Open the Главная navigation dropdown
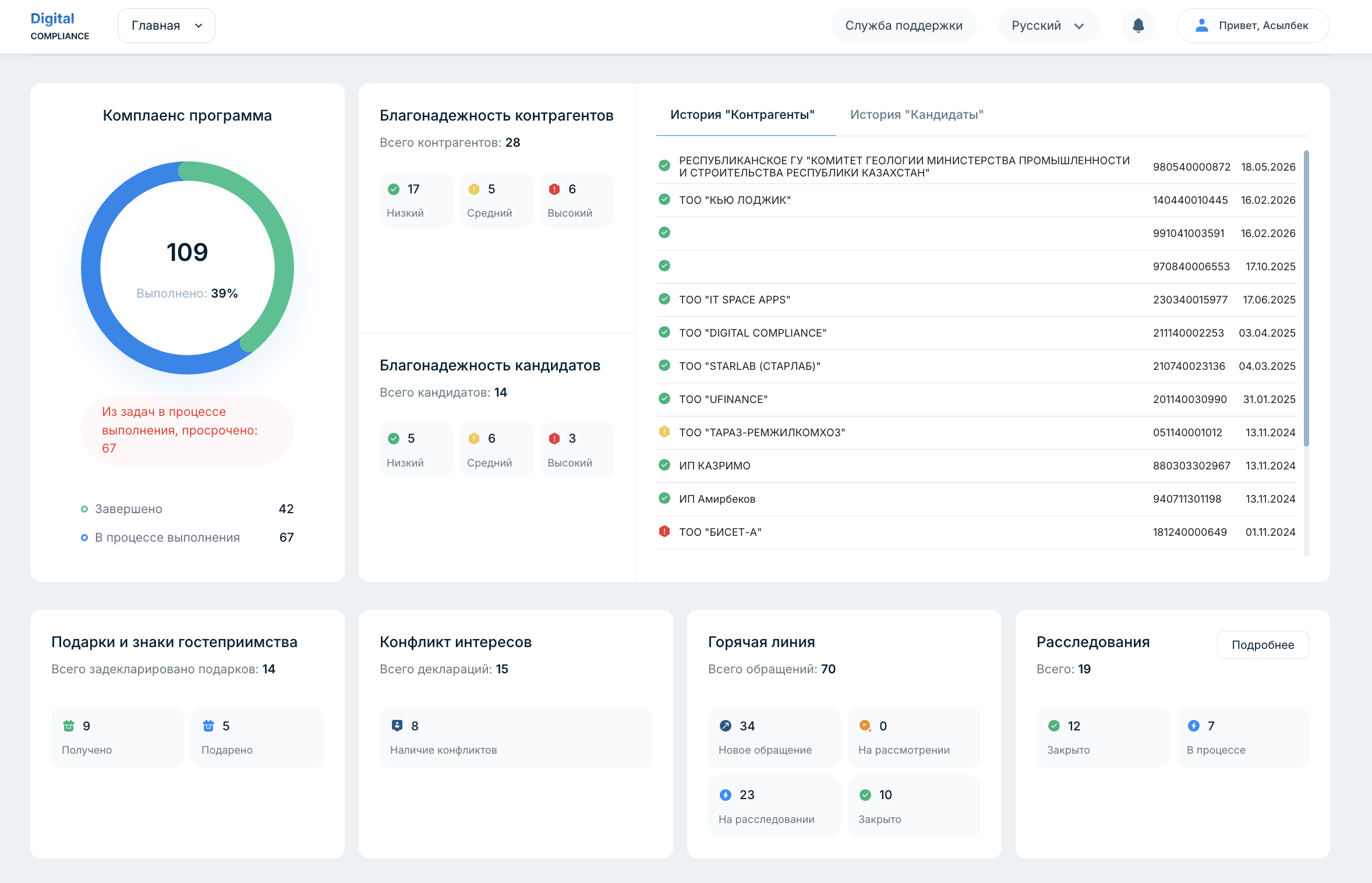This screenshot has height=883, width=1372. pos(167,26)
